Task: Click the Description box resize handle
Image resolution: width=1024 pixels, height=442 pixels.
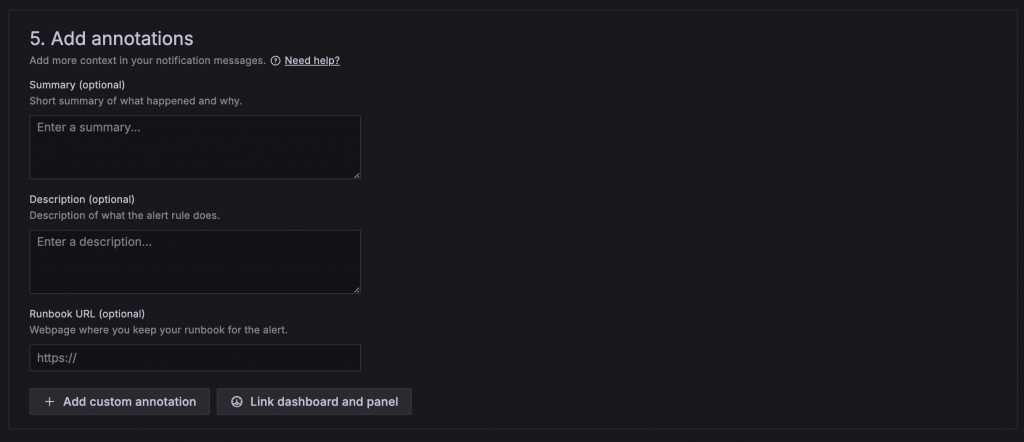Action: (x=355, y=289)
